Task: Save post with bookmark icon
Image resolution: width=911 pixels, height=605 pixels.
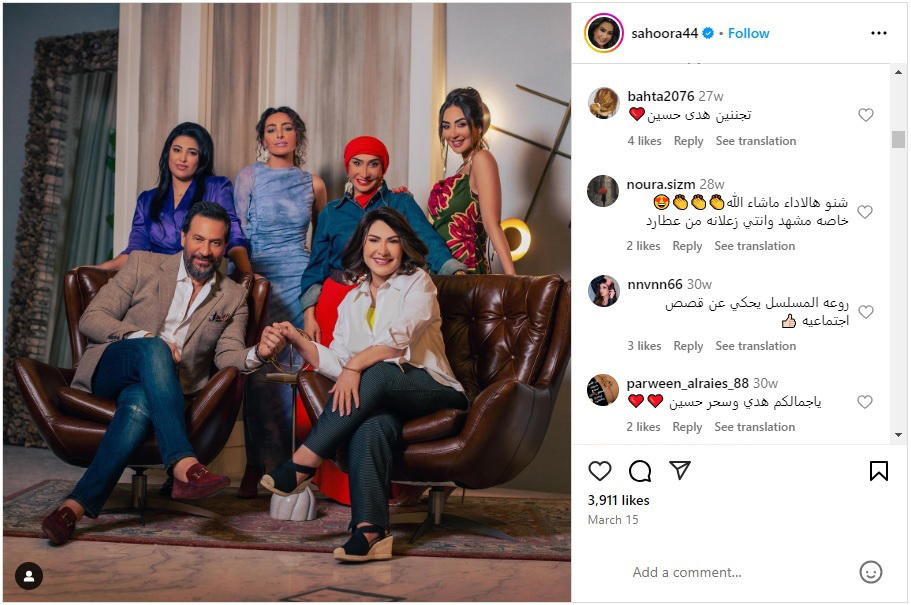Action: coord(878,471)
